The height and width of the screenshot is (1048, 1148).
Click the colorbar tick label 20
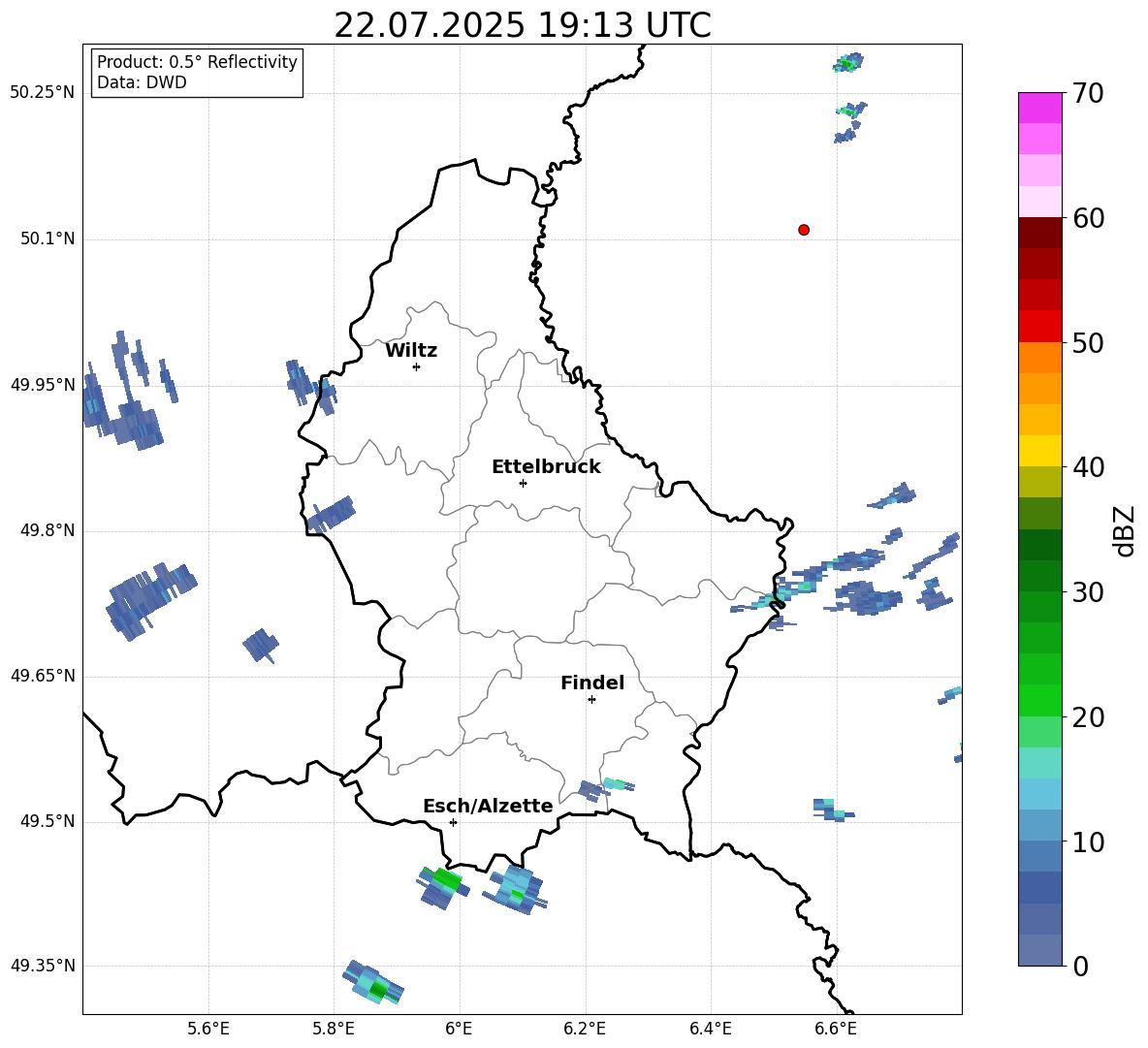click(1089, 717)
